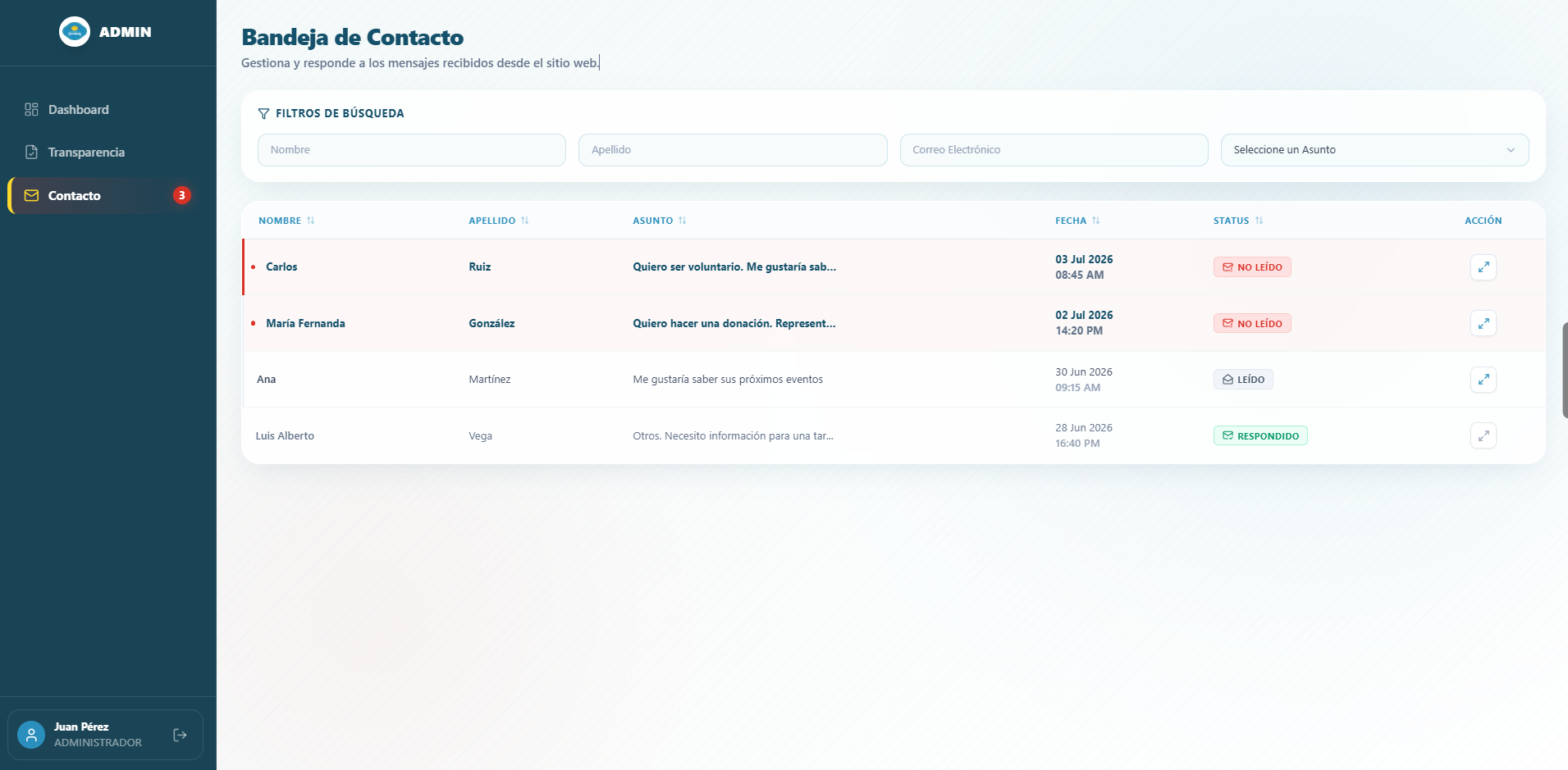Click the filter funnel icon
The image size is (1568, 770).
click(x=263, y=114)
